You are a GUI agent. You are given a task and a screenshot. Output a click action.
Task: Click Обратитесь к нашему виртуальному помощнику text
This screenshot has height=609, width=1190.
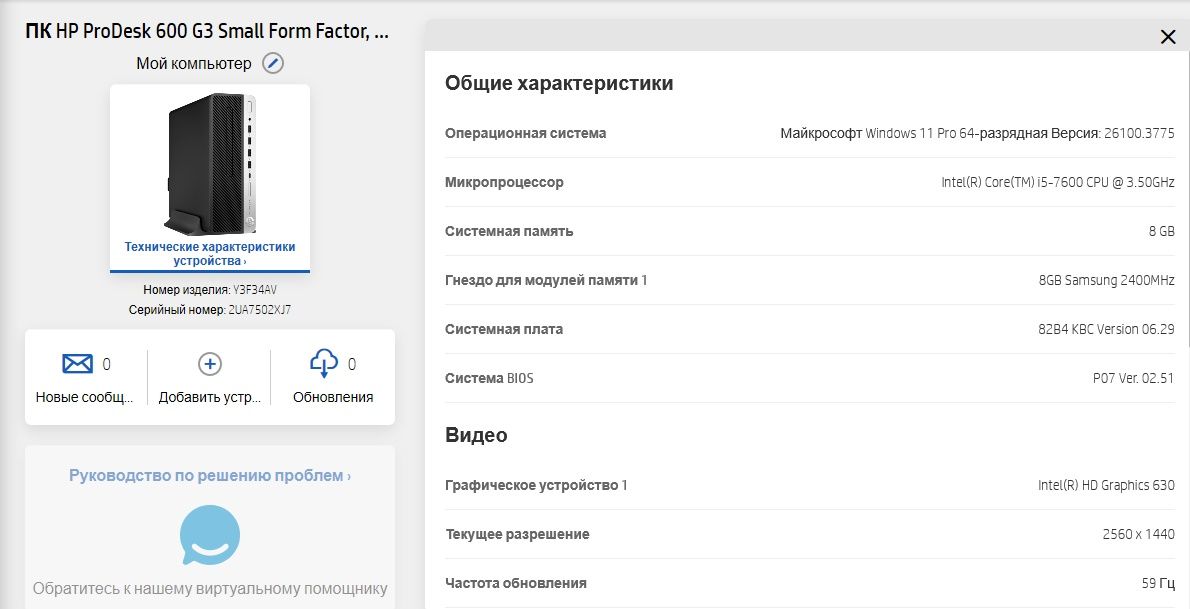[x=210, y=588]
